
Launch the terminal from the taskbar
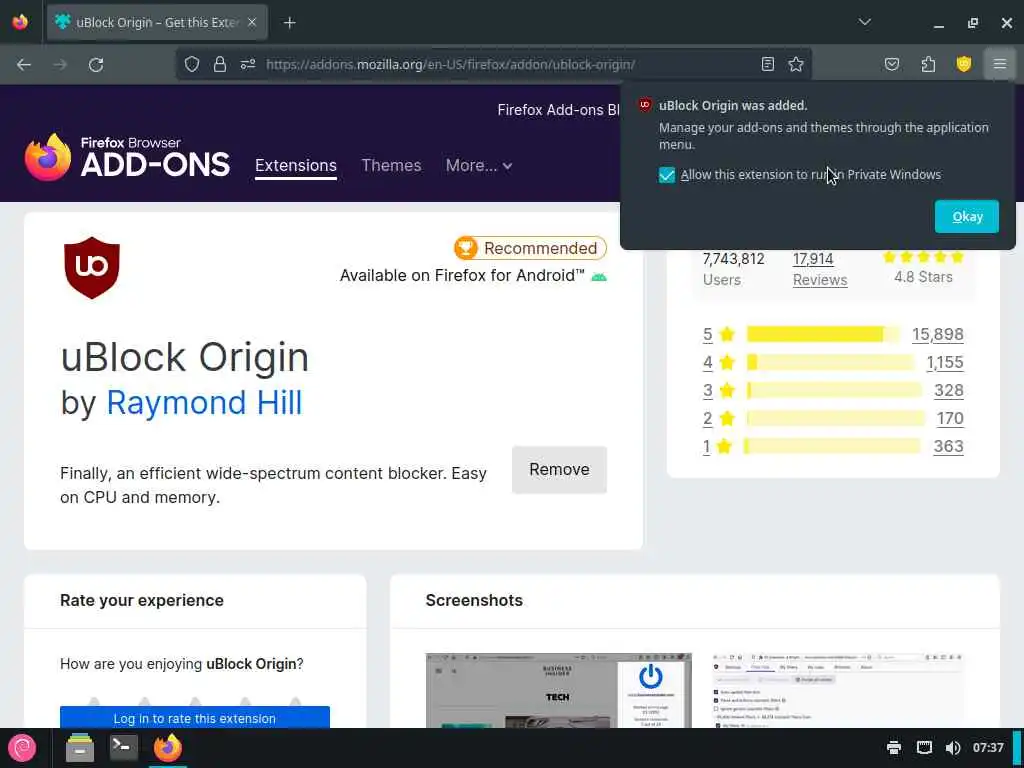(x=123, y=747)
